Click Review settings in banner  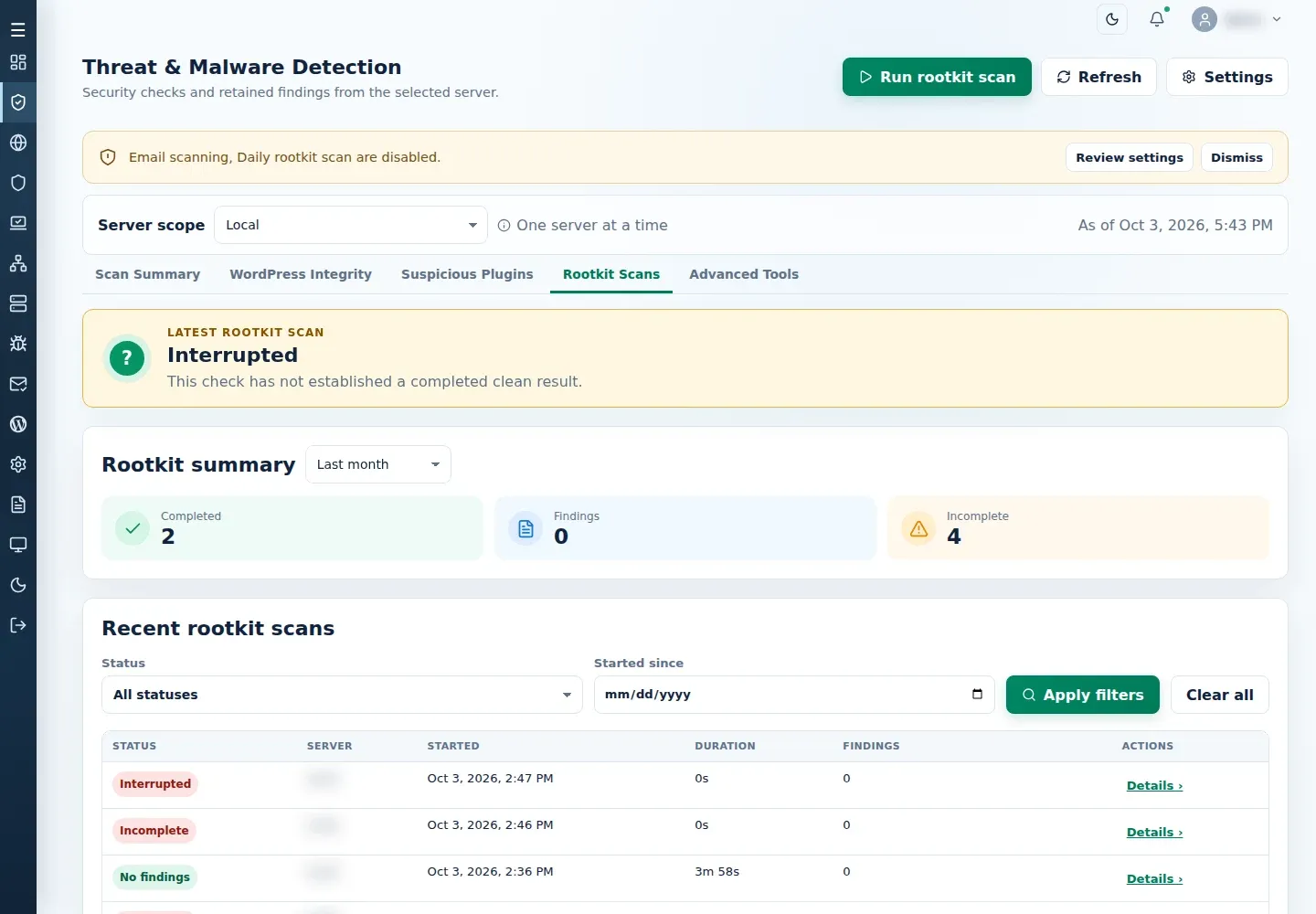pyautogui.click(x=1130, y=157)
